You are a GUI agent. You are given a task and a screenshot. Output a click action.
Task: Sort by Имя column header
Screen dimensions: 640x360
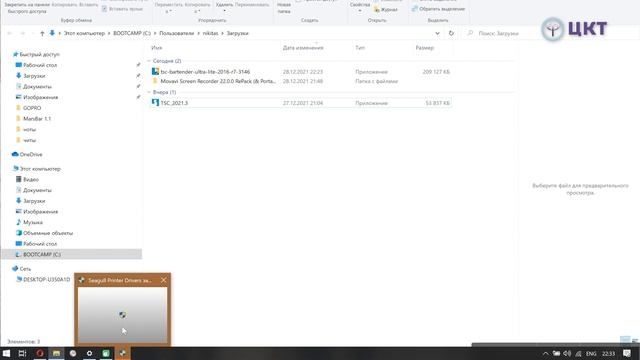point(157,48)
